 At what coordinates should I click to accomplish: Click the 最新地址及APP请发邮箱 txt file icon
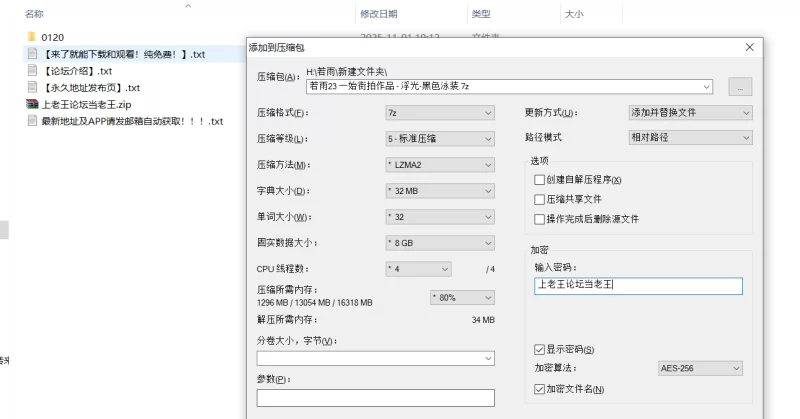32,121
